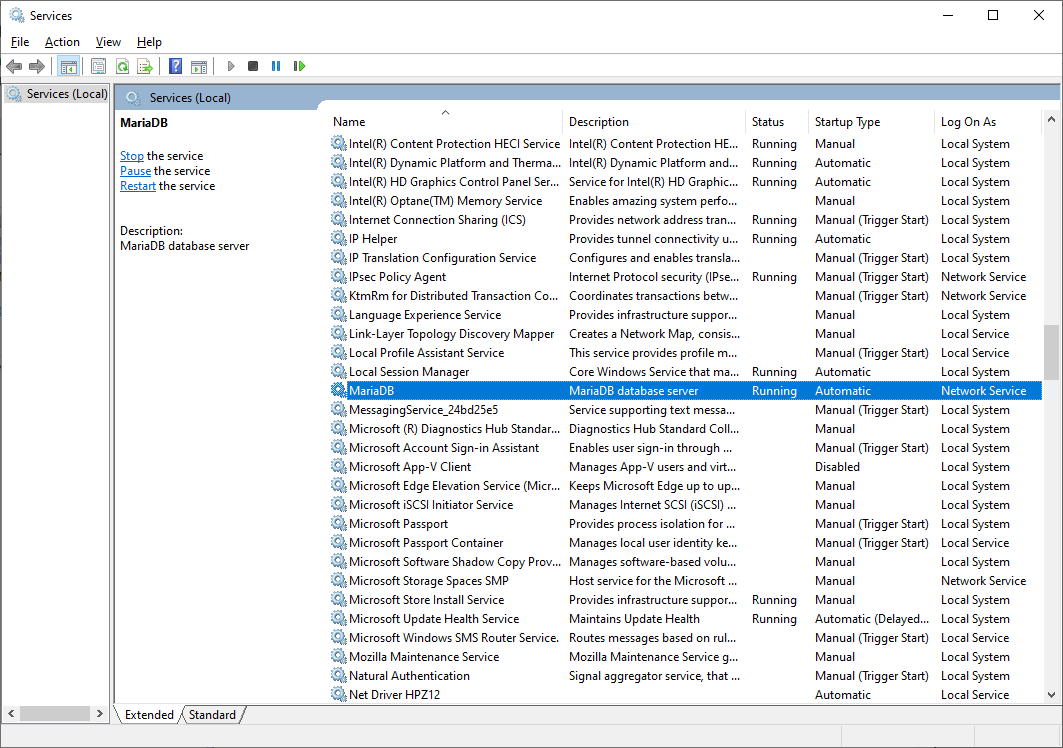Click the Back arrow in toolbar

click(x=14, y=66)
